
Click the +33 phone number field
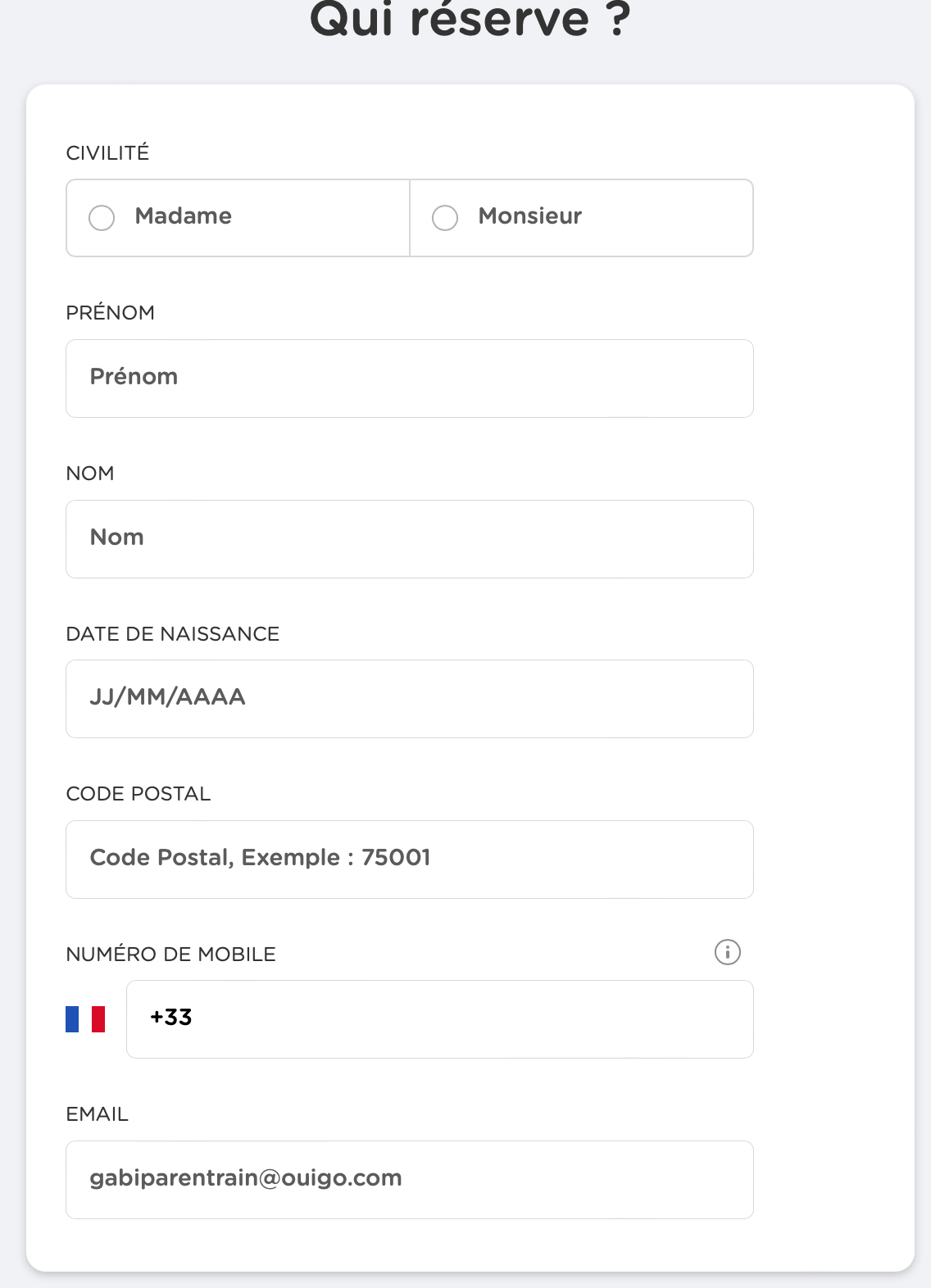[x=440, y=1019]
